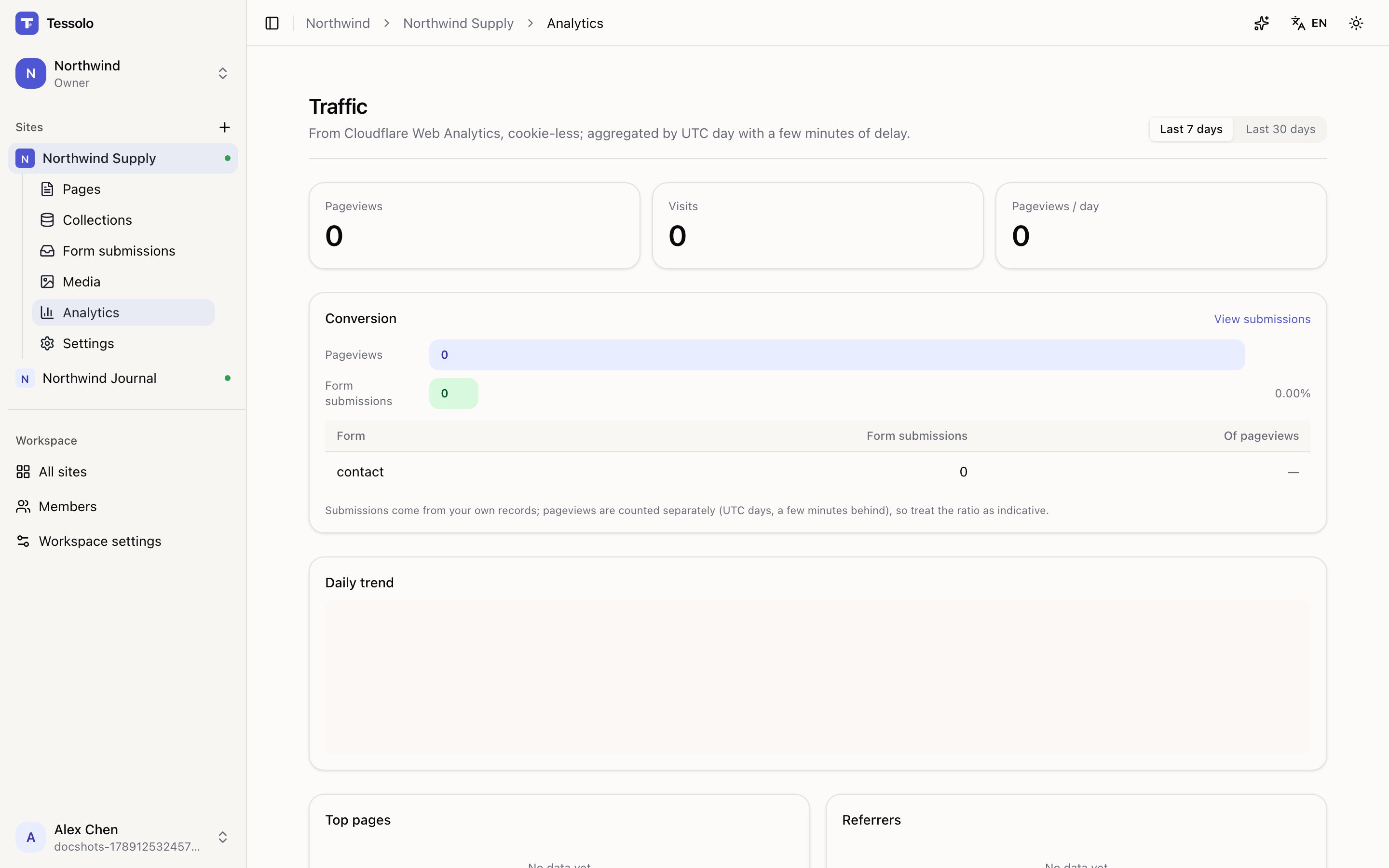Collapse the sidebar panel toggle icon
Screen dimensions: 1389x868
(x=272, y=23)
